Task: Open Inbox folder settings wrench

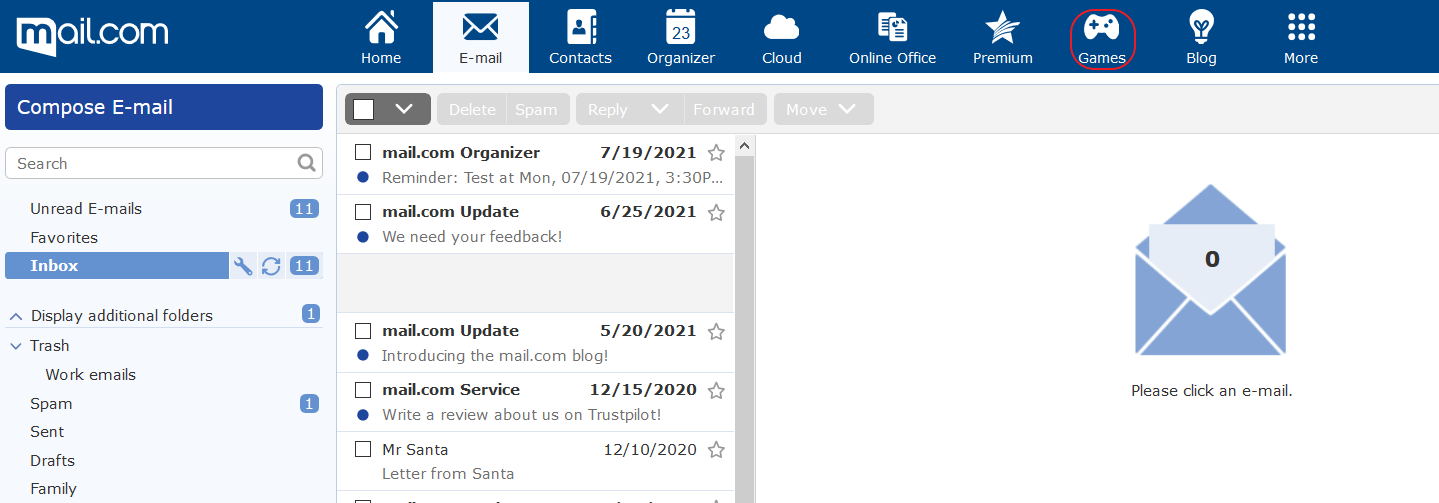Action: point(243,265)
